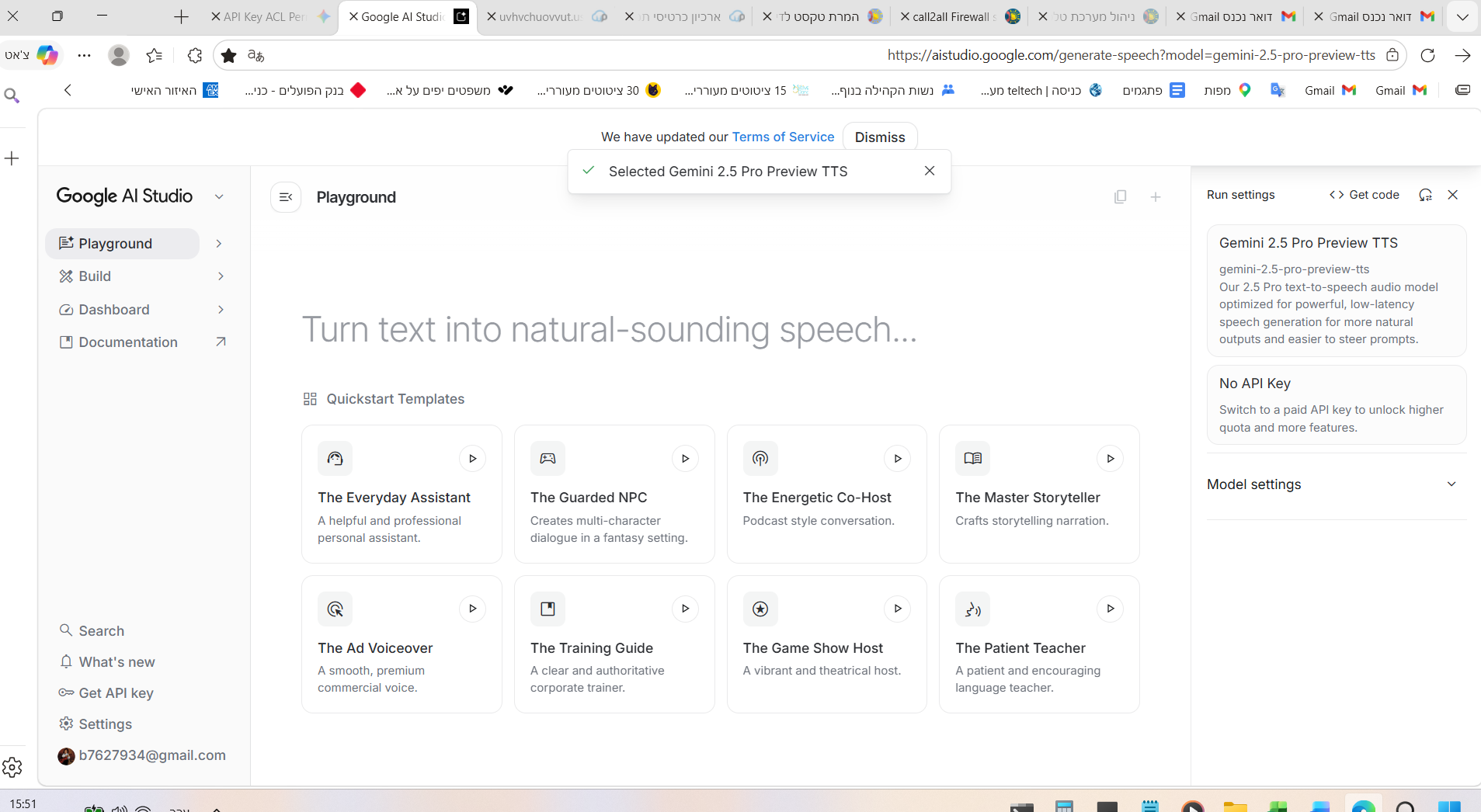Click the reset settings icon in Run settings
The height and width of the screenshot is (812, 1481).
point(1425,195)
